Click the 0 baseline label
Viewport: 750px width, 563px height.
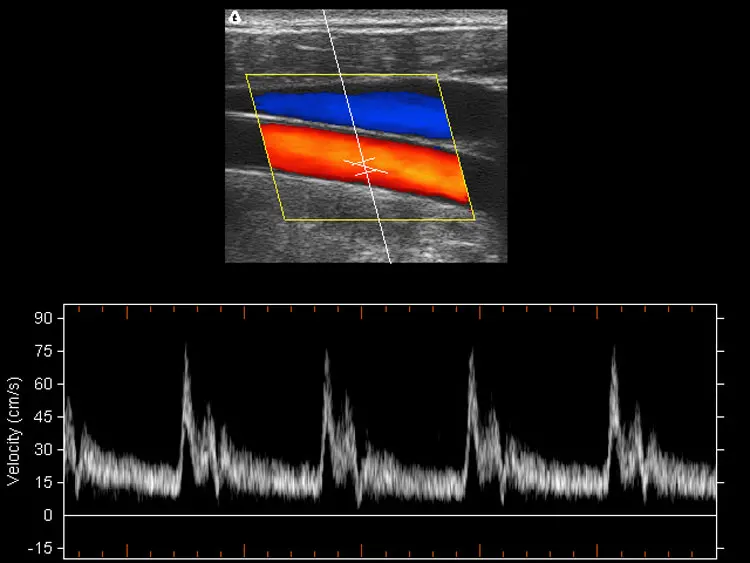click(x=48, y=515)
